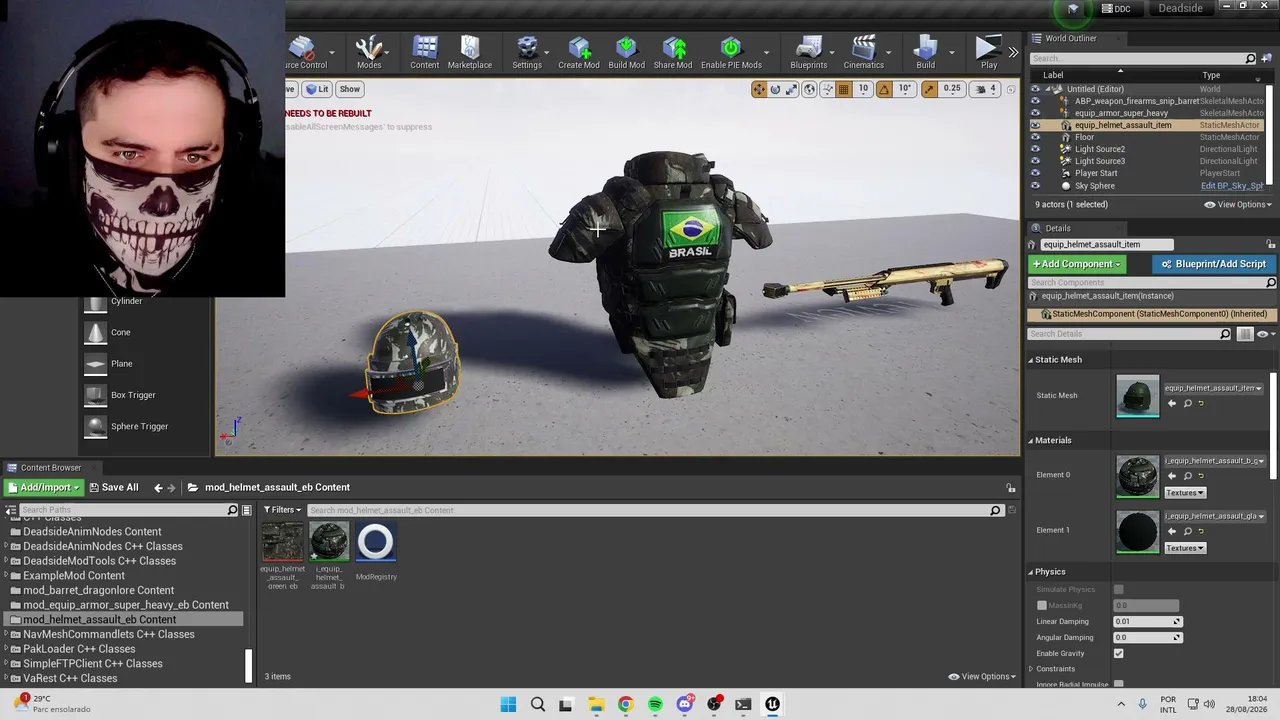The width and height of the screenshot is (1280, 720).
Task: Toggle visibility of Player Start actor
Action: [x=1035, y=173]
